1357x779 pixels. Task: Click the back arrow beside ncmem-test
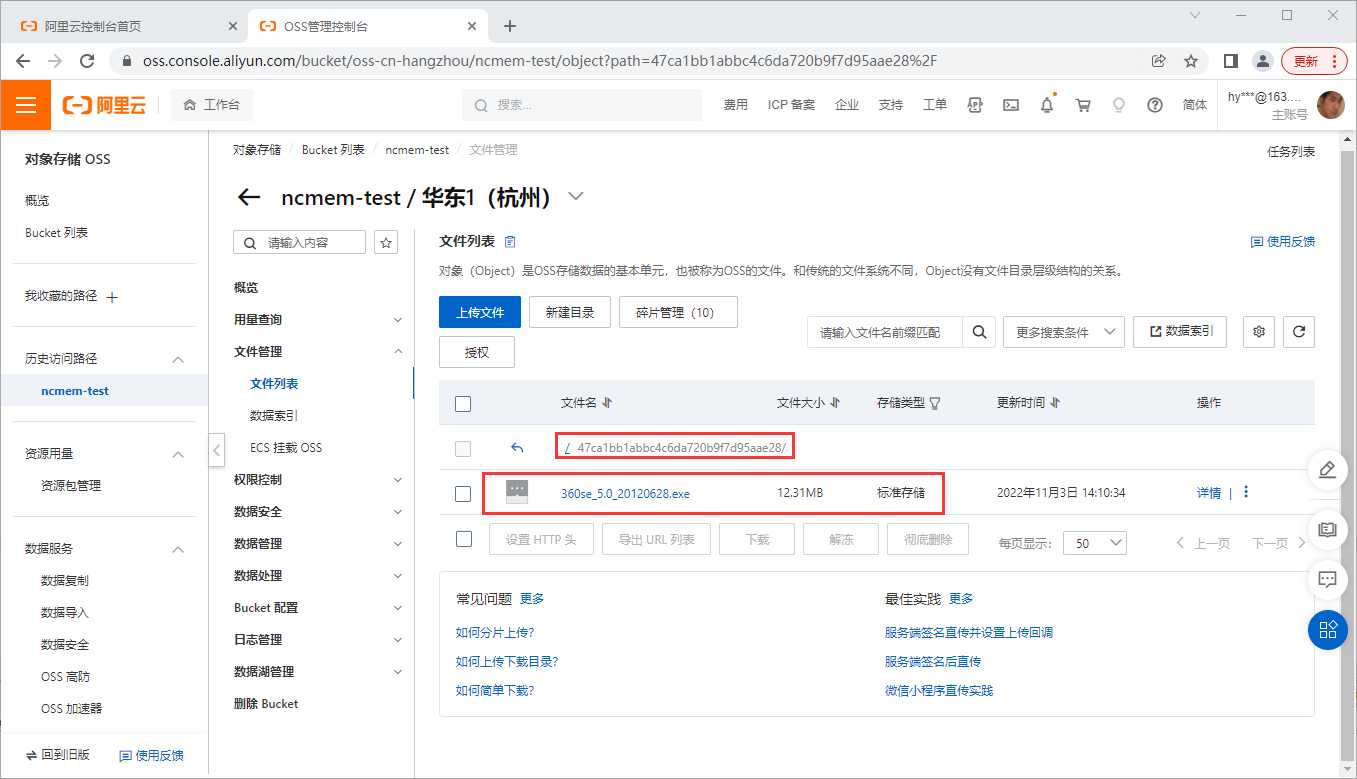coord(249,198)
